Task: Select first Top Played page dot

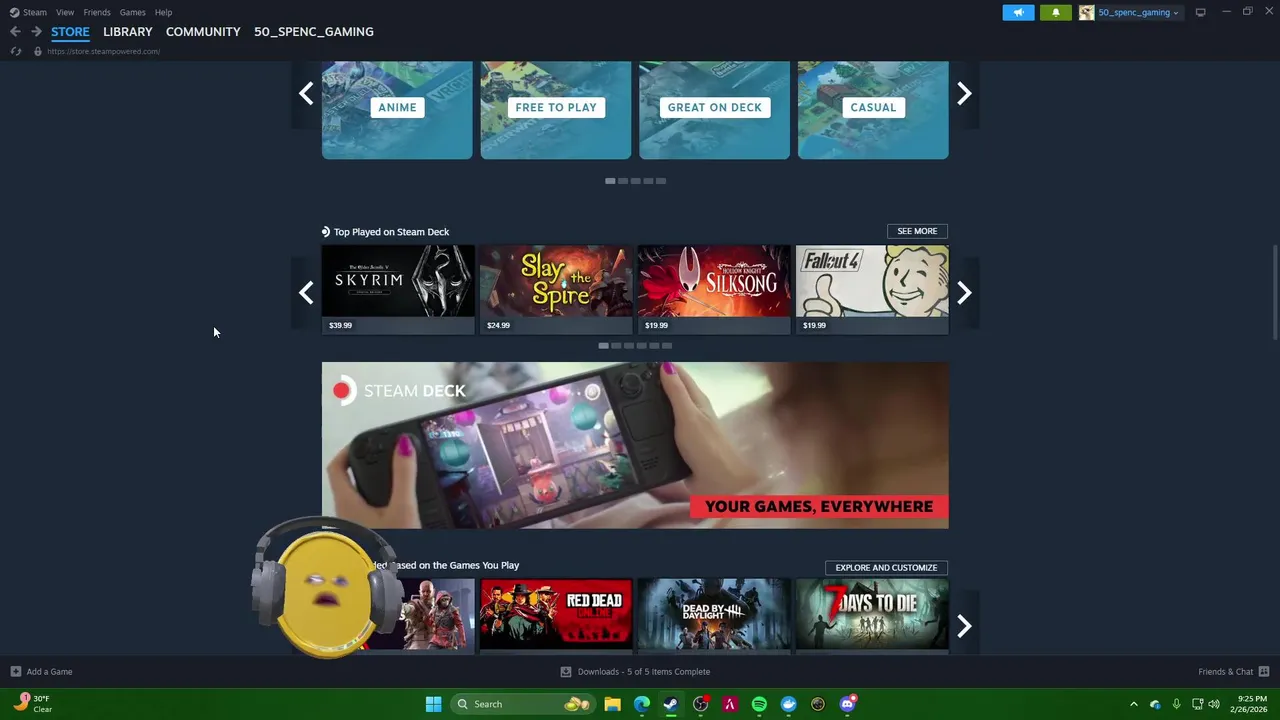Action: point(603,346)
